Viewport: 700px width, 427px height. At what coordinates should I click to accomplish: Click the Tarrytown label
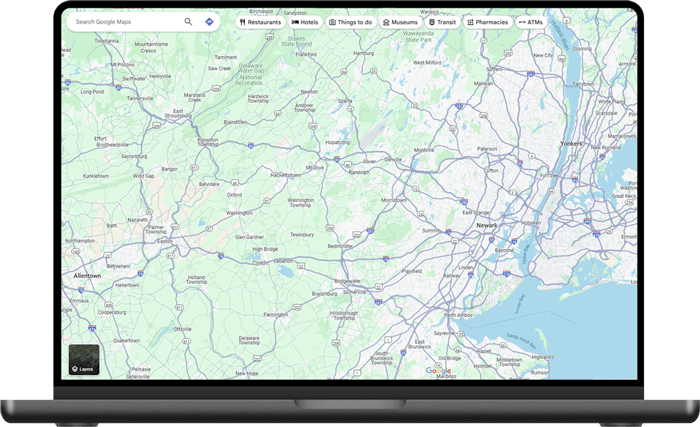click(x=583, y=84)
